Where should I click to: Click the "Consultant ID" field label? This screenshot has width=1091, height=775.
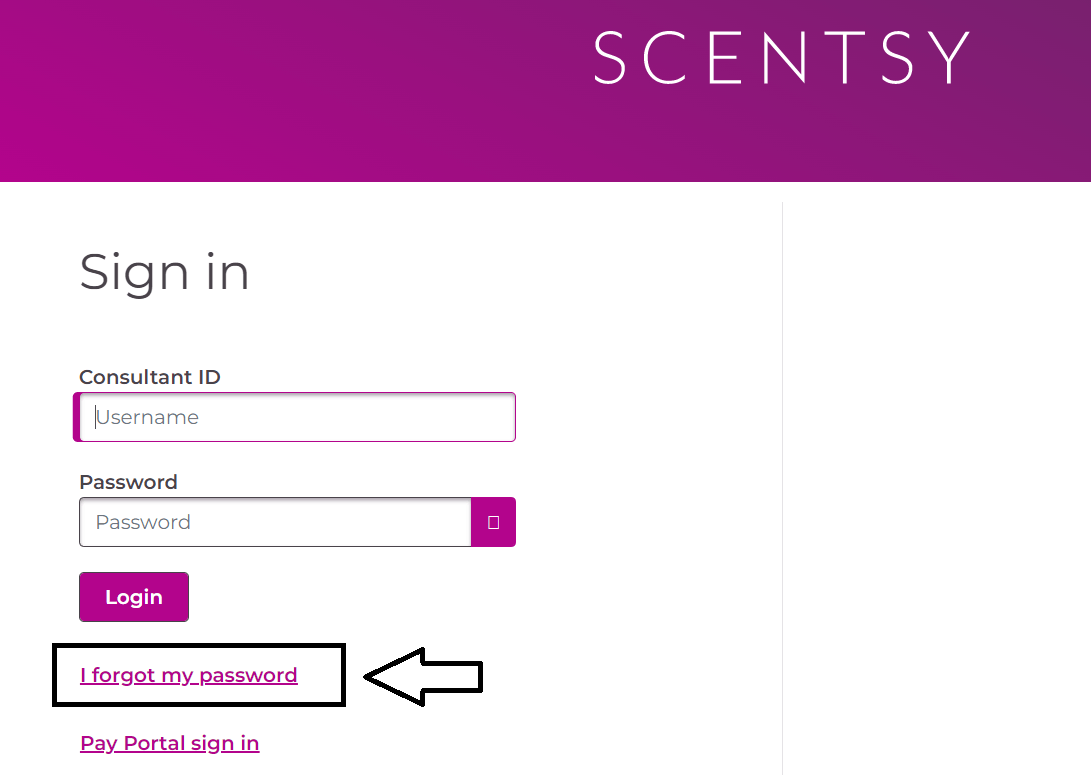[150, 377]
